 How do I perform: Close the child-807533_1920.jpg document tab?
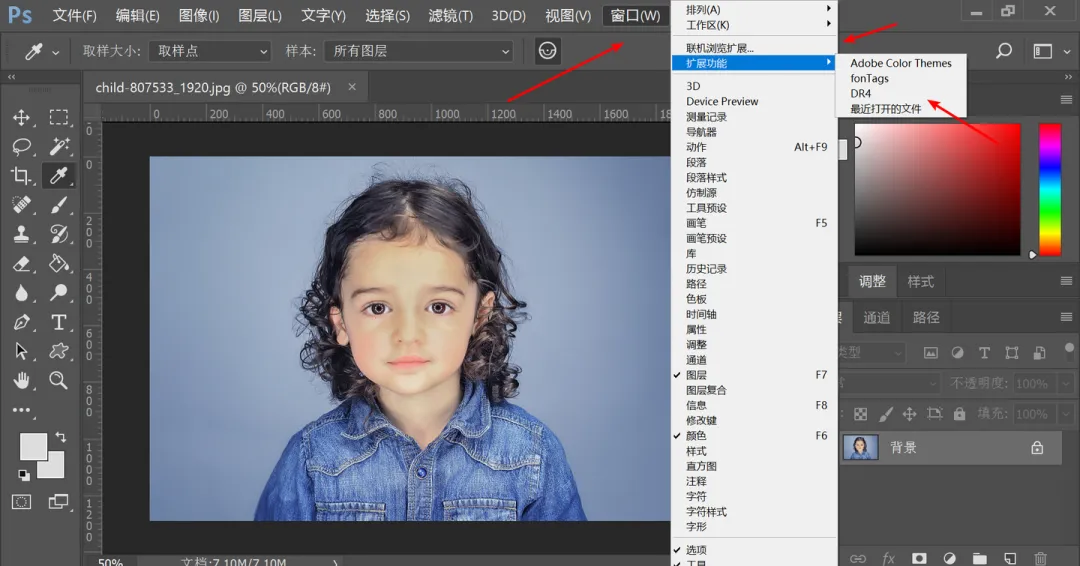click(x=352, y=87)
